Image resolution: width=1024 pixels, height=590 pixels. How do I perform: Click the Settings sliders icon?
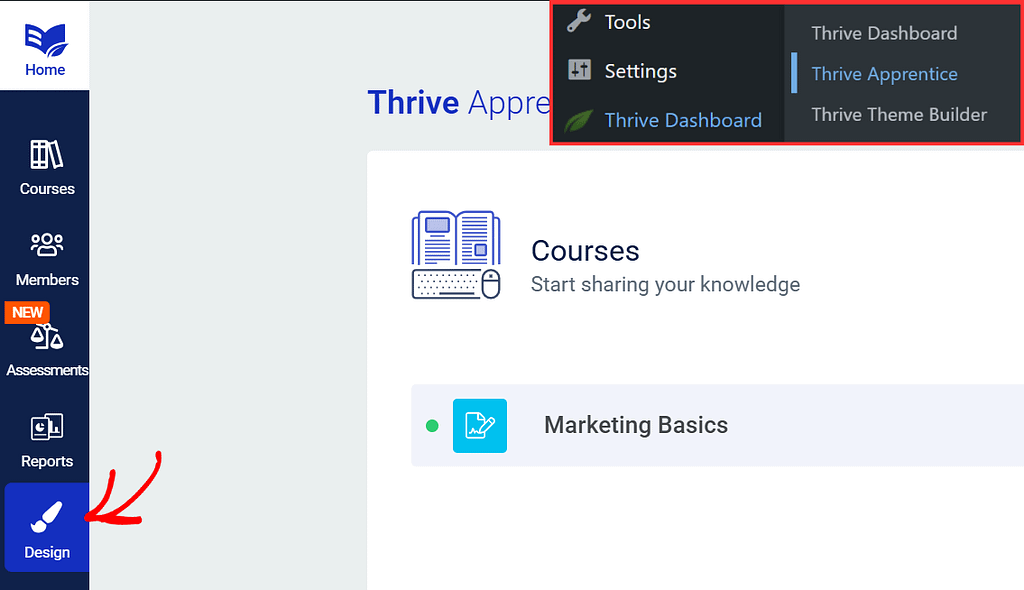[579, 69]
